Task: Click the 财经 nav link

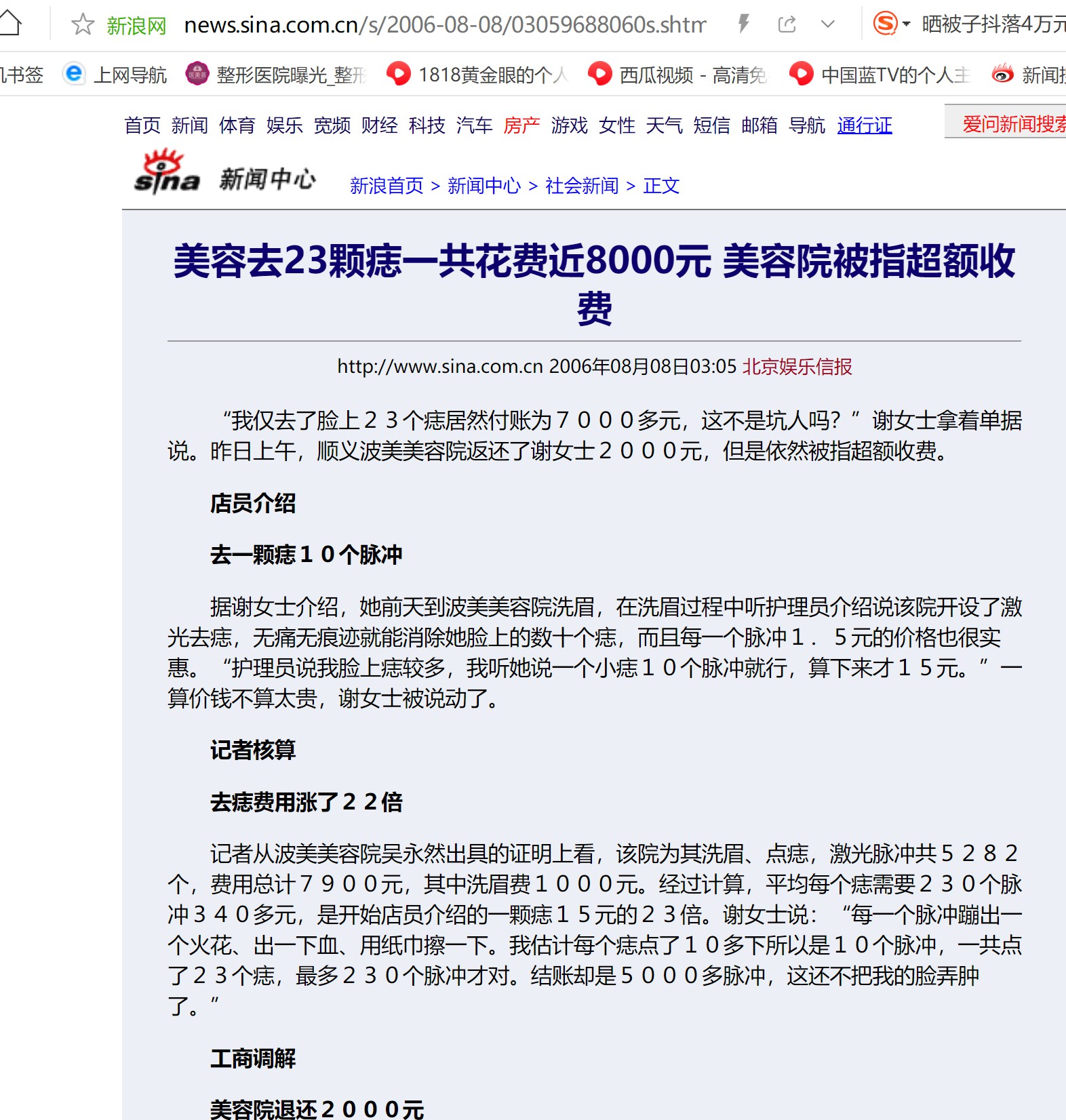Action: (x=380, y=125)
